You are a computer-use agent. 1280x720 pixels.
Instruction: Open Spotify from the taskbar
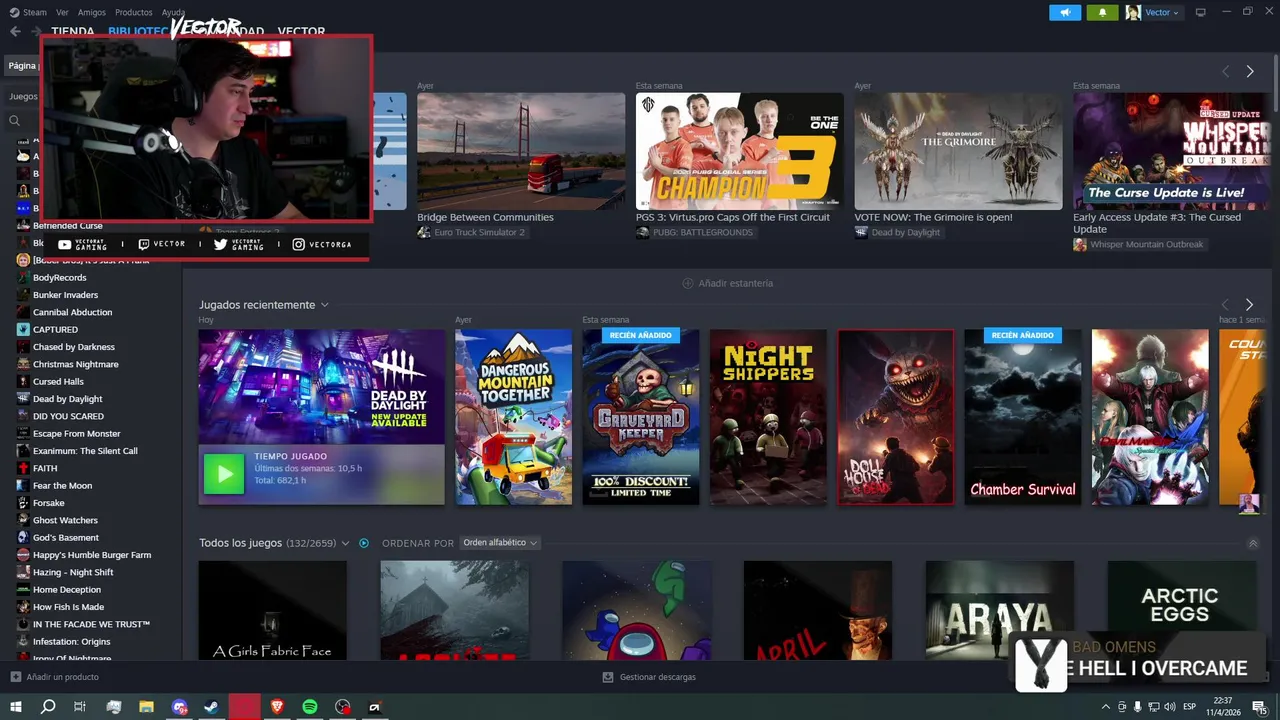(x=310, y=707)
